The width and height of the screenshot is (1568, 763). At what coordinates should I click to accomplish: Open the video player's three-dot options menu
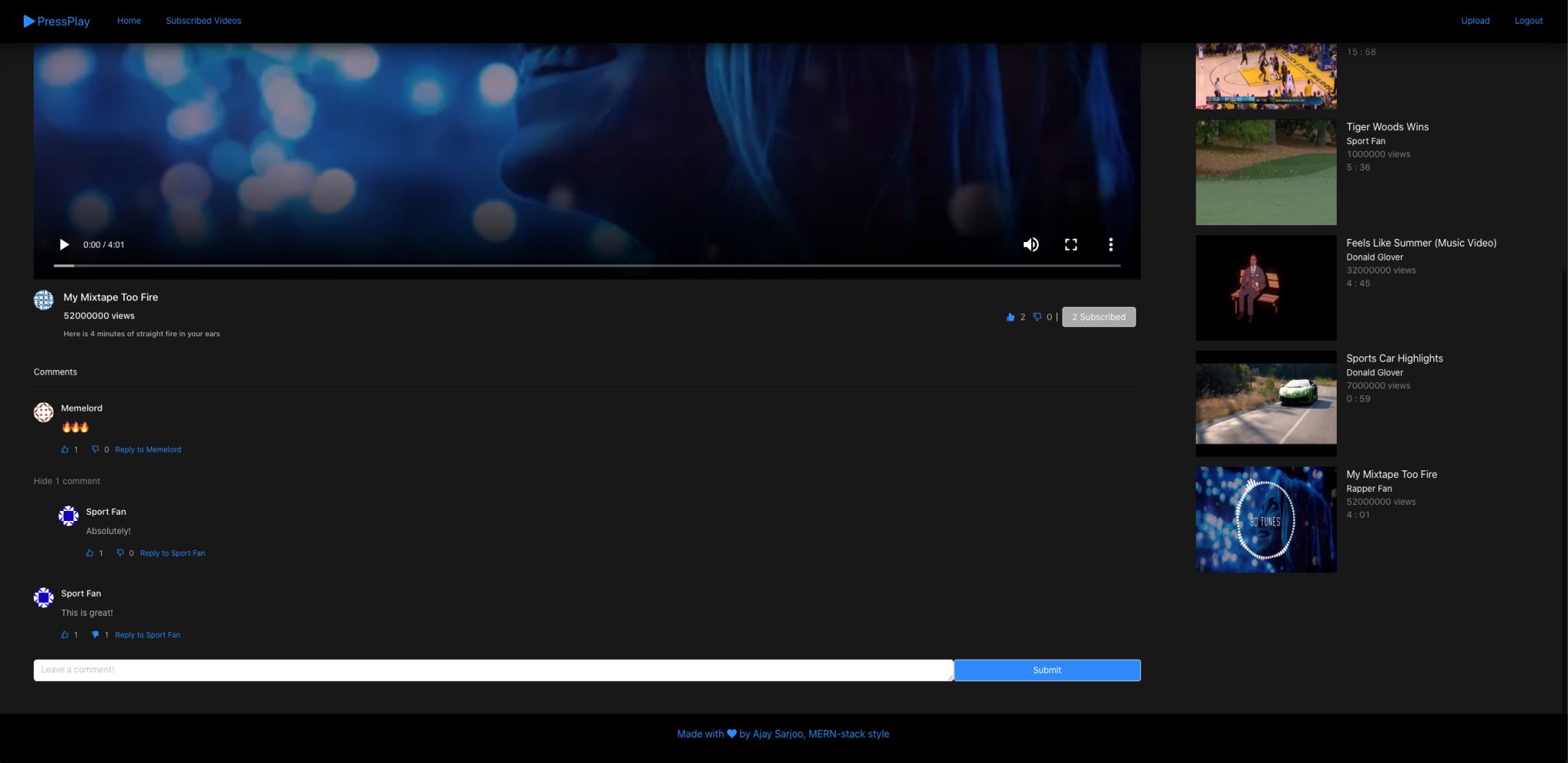point(1111,244)
